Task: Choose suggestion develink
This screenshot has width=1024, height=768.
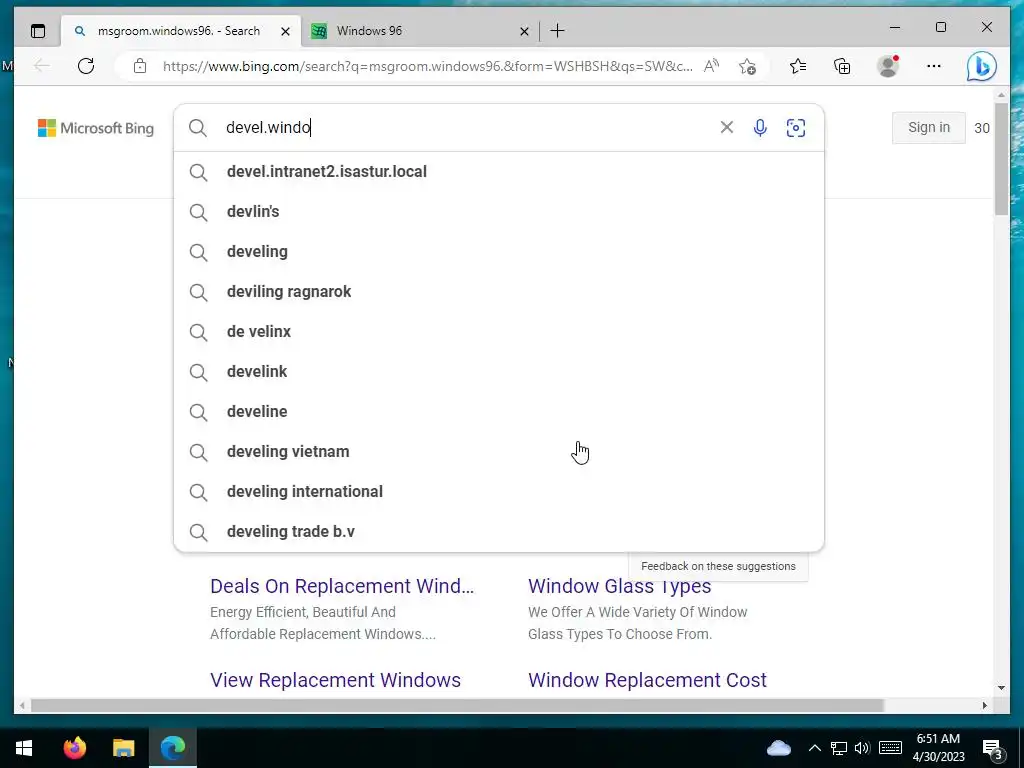Action: pyautogui.click(x=499, y=372)
